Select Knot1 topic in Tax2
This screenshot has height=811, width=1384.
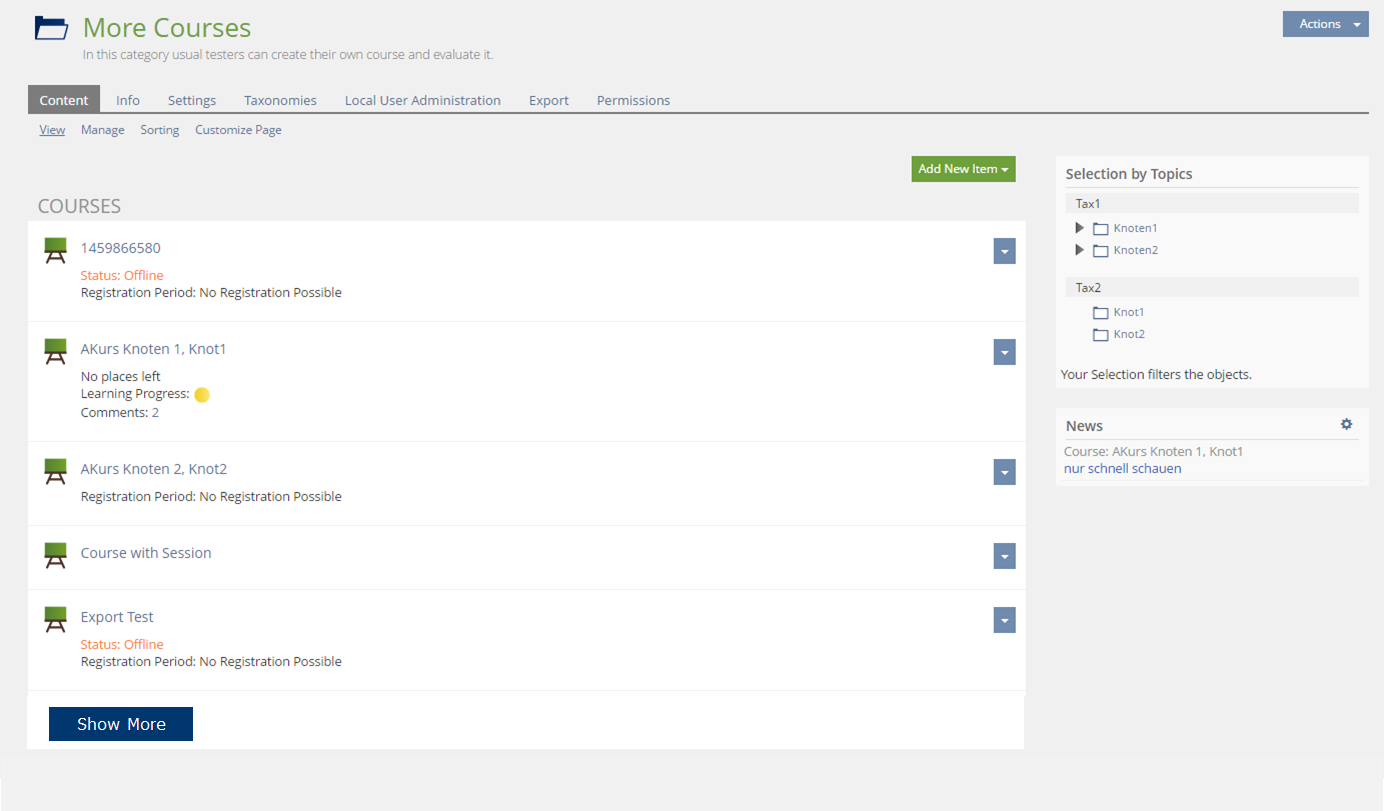click(1129, 312)
